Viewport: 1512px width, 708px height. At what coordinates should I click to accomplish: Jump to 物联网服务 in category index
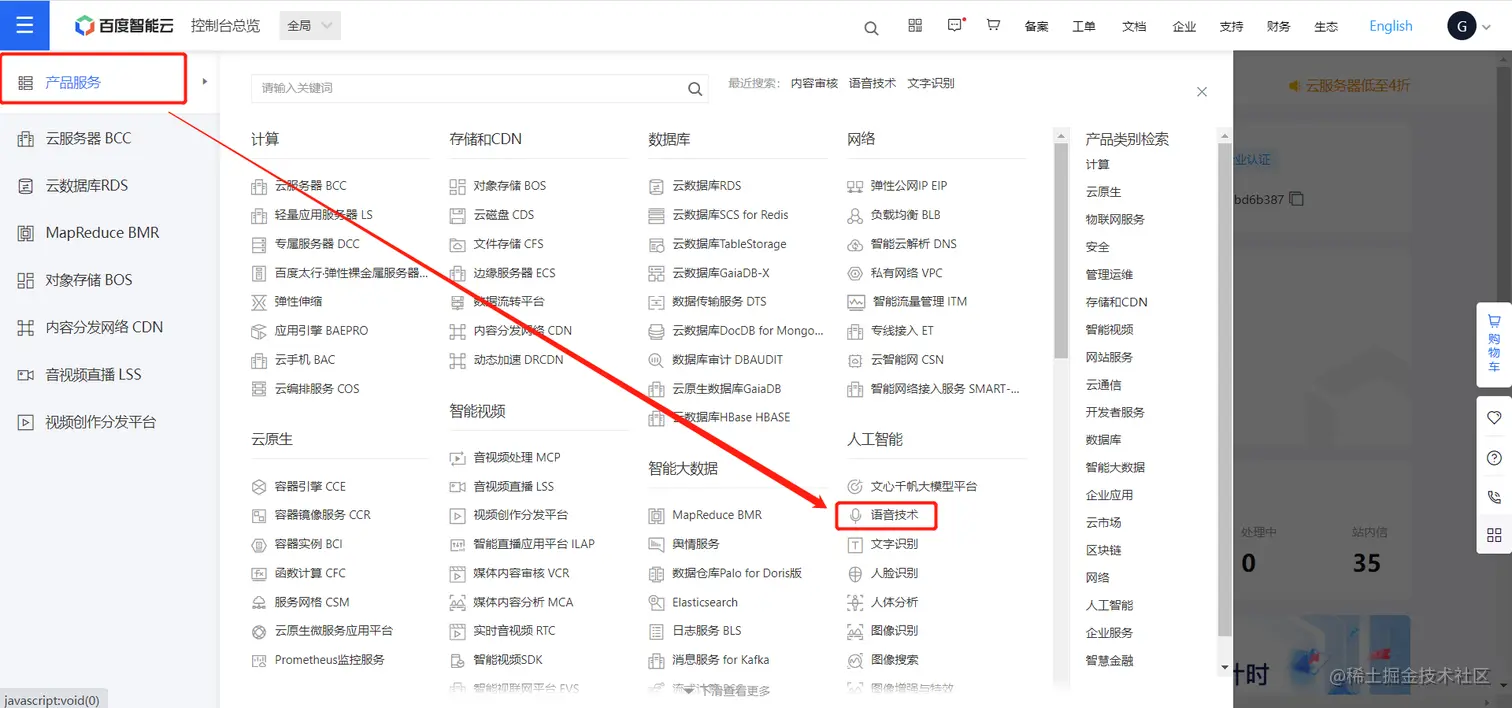click(x=1116, y=219)
